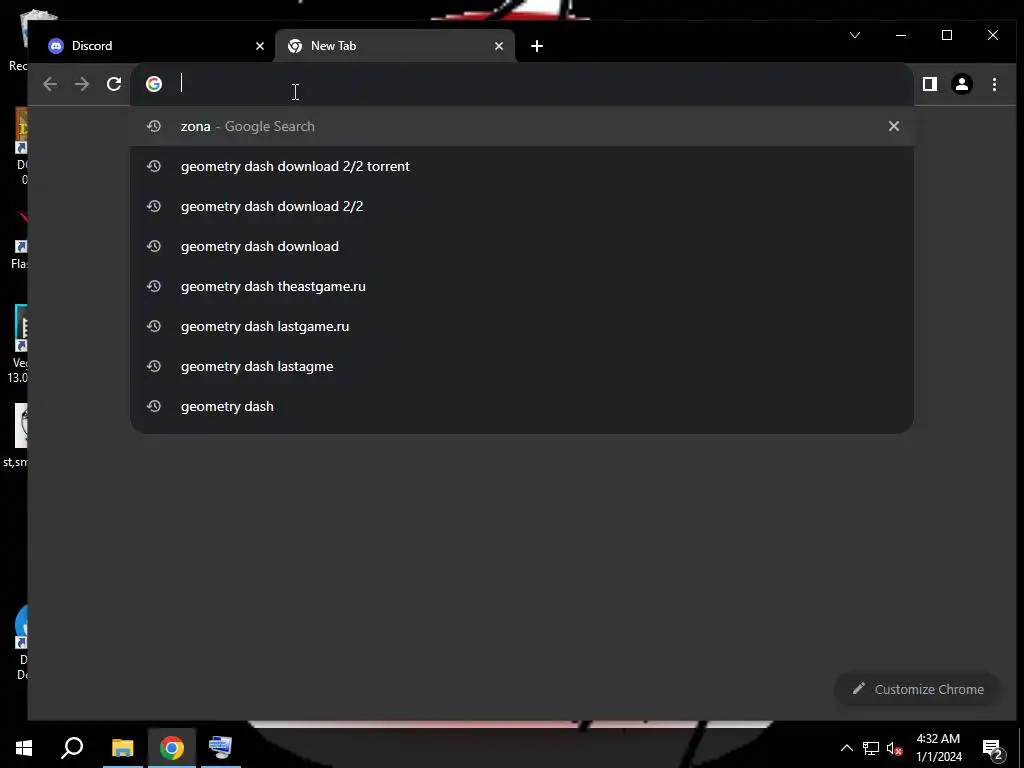Switch to the Discord tab
Screen dimensions: 1024x768
coord(155,46)
